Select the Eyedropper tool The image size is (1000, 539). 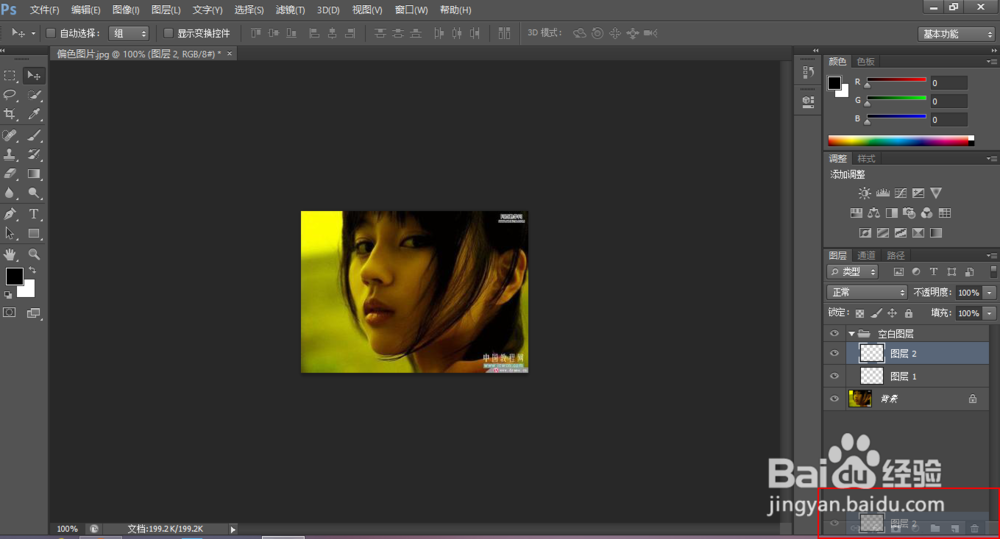[34, 114]
